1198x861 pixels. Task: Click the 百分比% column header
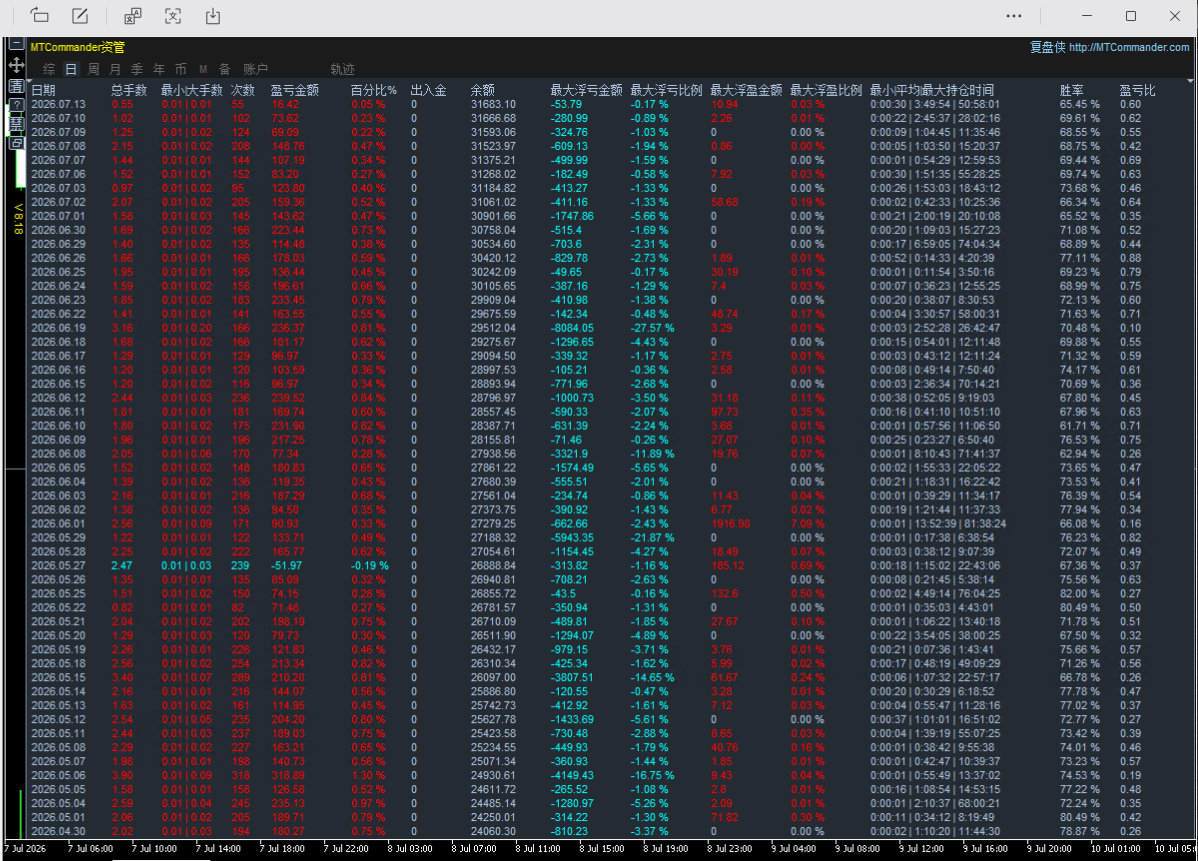coord(374,90)
